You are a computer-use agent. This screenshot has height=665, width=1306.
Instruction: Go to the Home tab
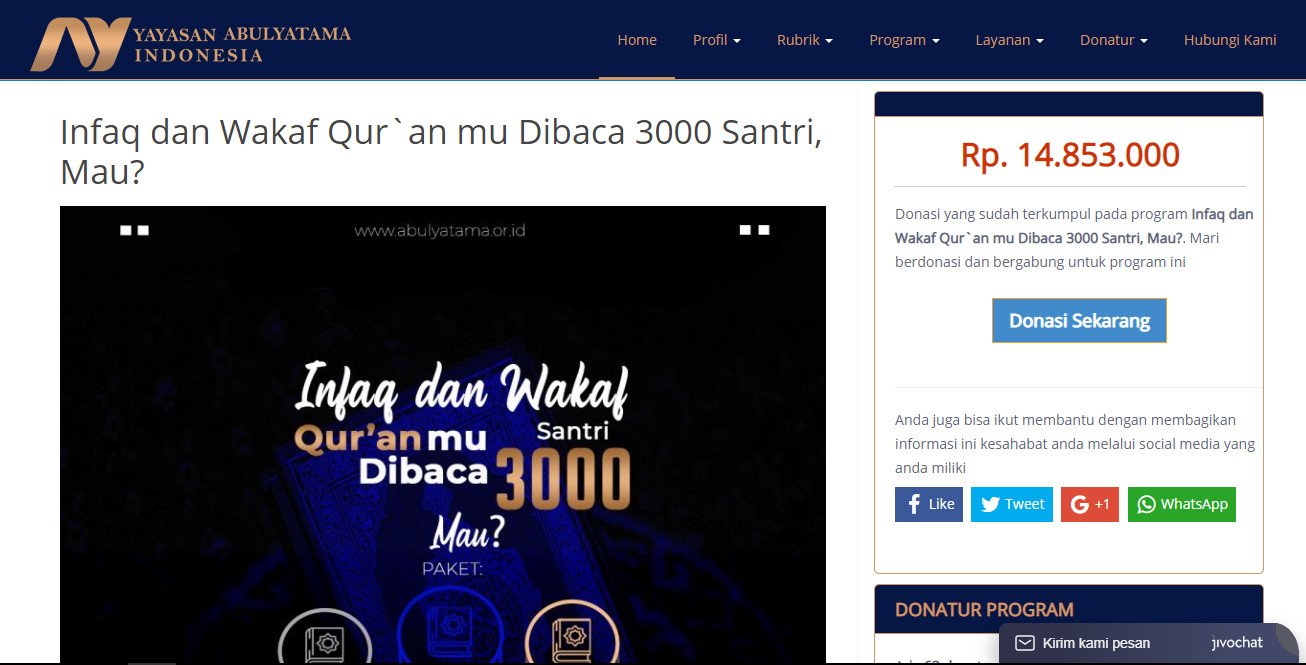click(637, 40)
